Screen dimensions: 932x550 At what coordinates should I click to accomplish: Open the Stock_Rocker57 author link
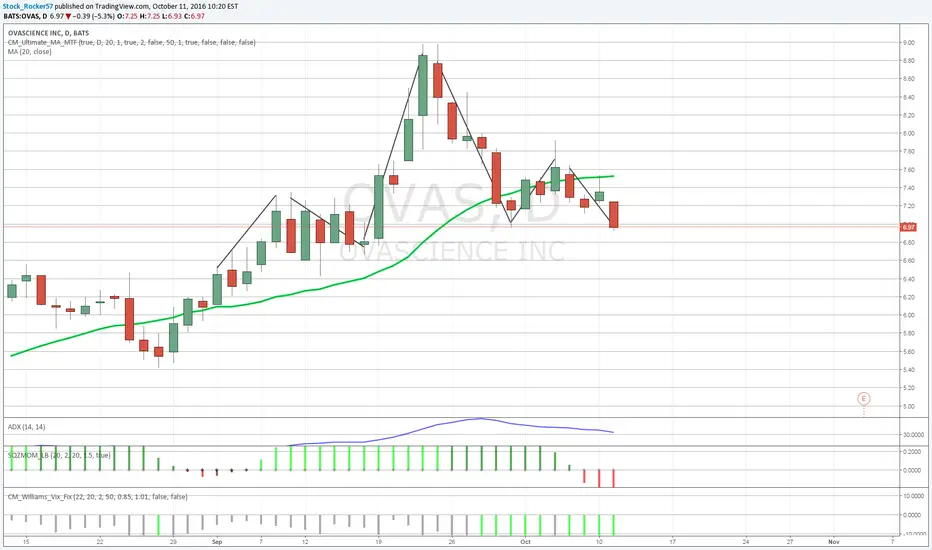(27, 6)
